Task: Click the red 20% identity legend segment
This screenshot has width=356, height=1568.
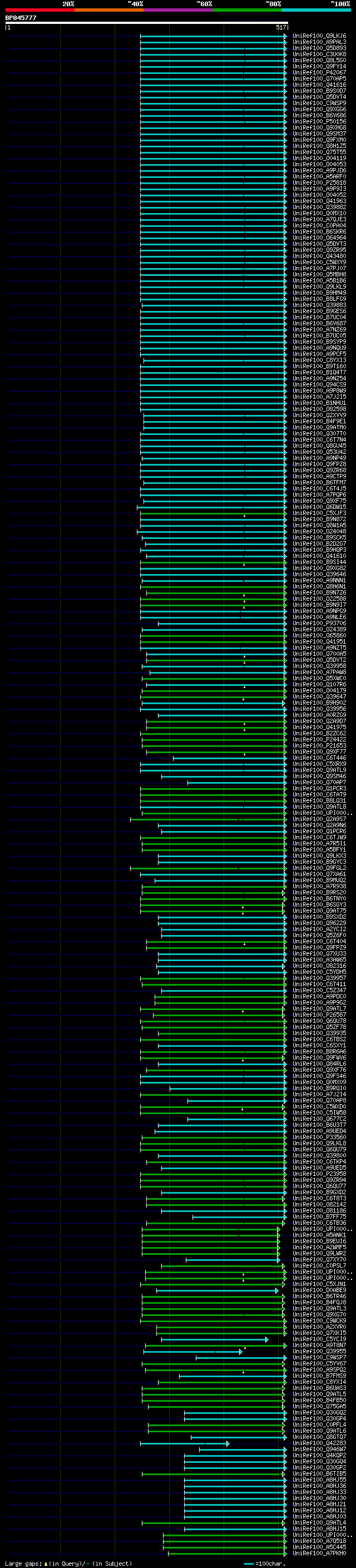Action: [39, 10]
